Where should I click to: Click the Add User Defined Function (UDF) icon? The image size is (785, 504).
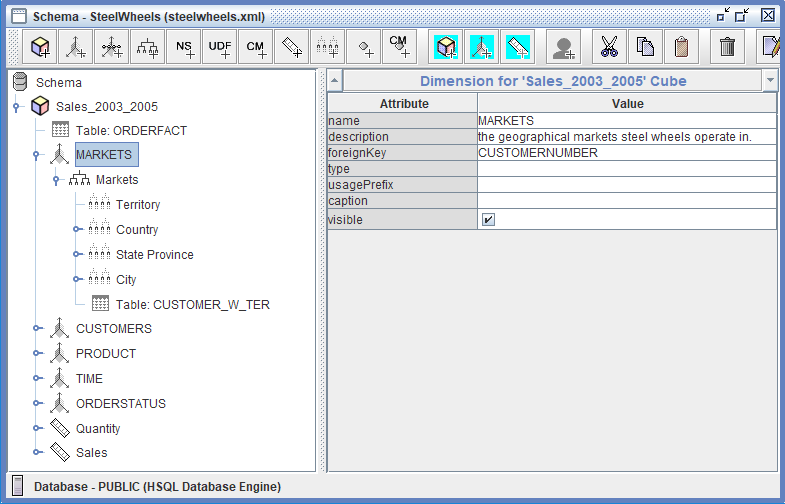click(x=220, y=47)
